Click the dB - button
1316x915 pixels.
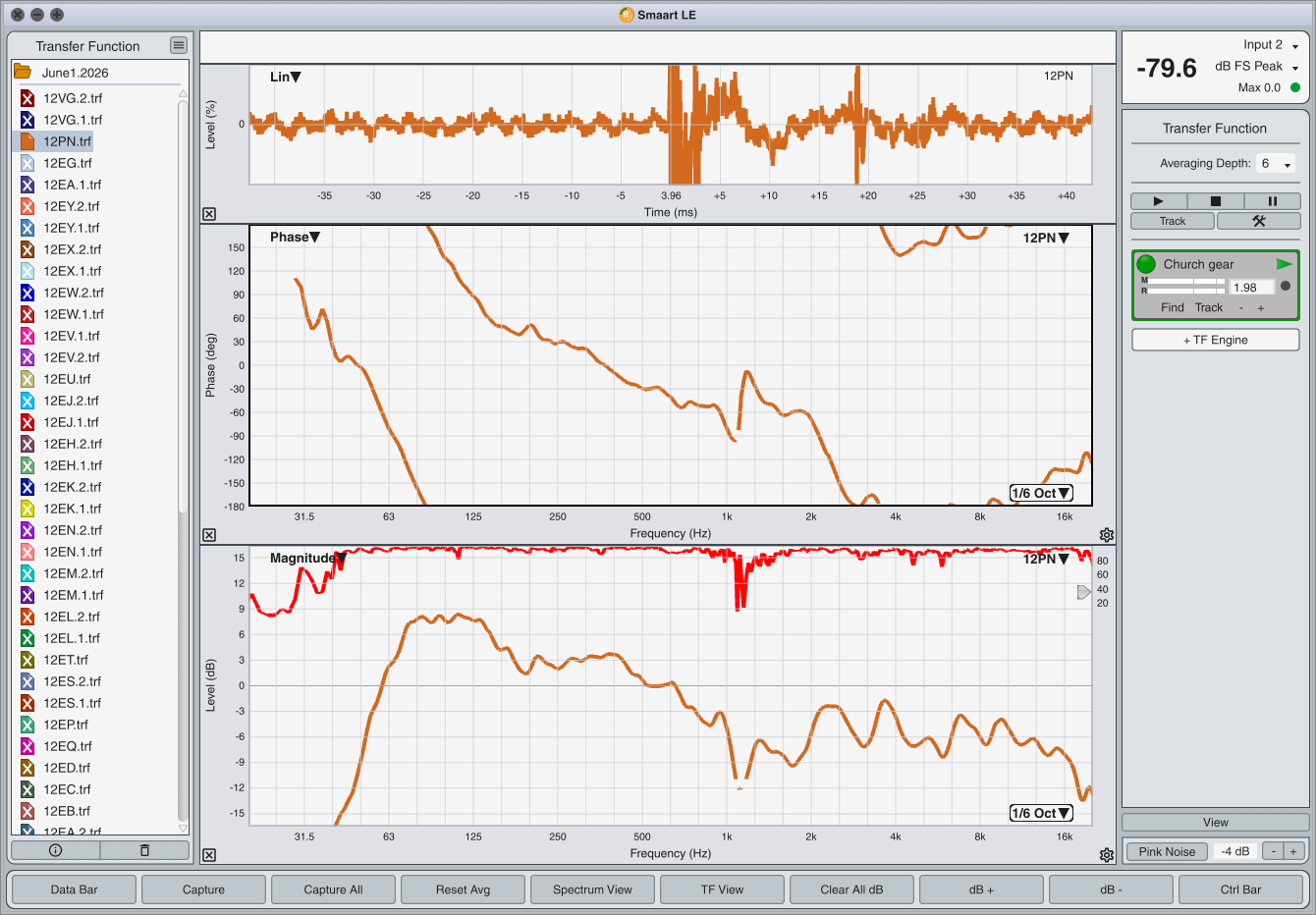(1111, 889)
